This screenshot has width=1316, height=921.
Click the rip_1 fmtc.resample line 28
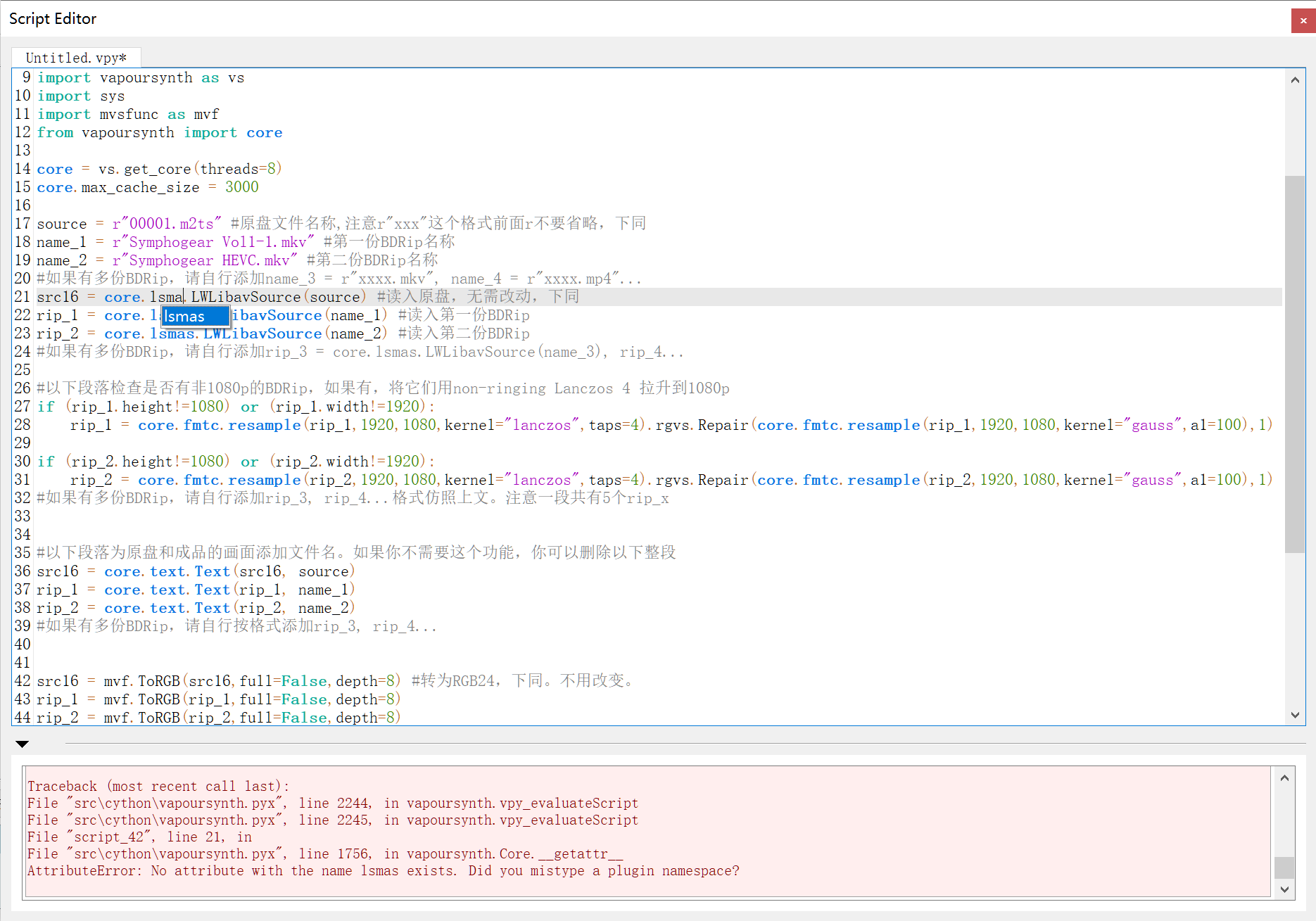(x=671, y=425)
